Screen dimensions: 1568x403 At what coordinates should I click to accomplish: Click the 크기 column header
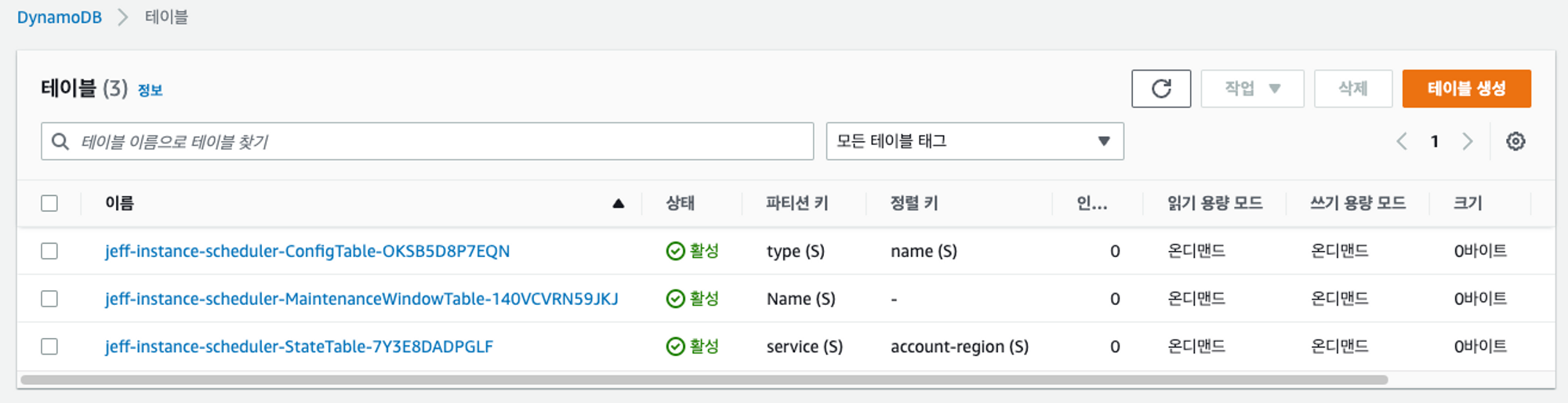(1468, 203)
